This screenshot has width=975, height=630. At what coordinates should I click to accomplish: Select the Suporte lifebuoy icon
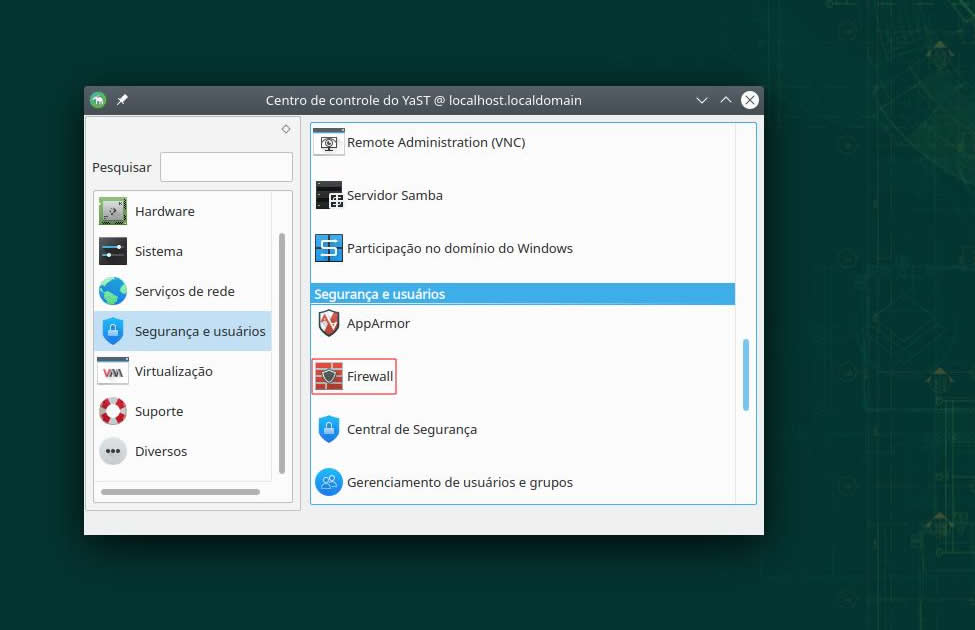pos(113,411)
